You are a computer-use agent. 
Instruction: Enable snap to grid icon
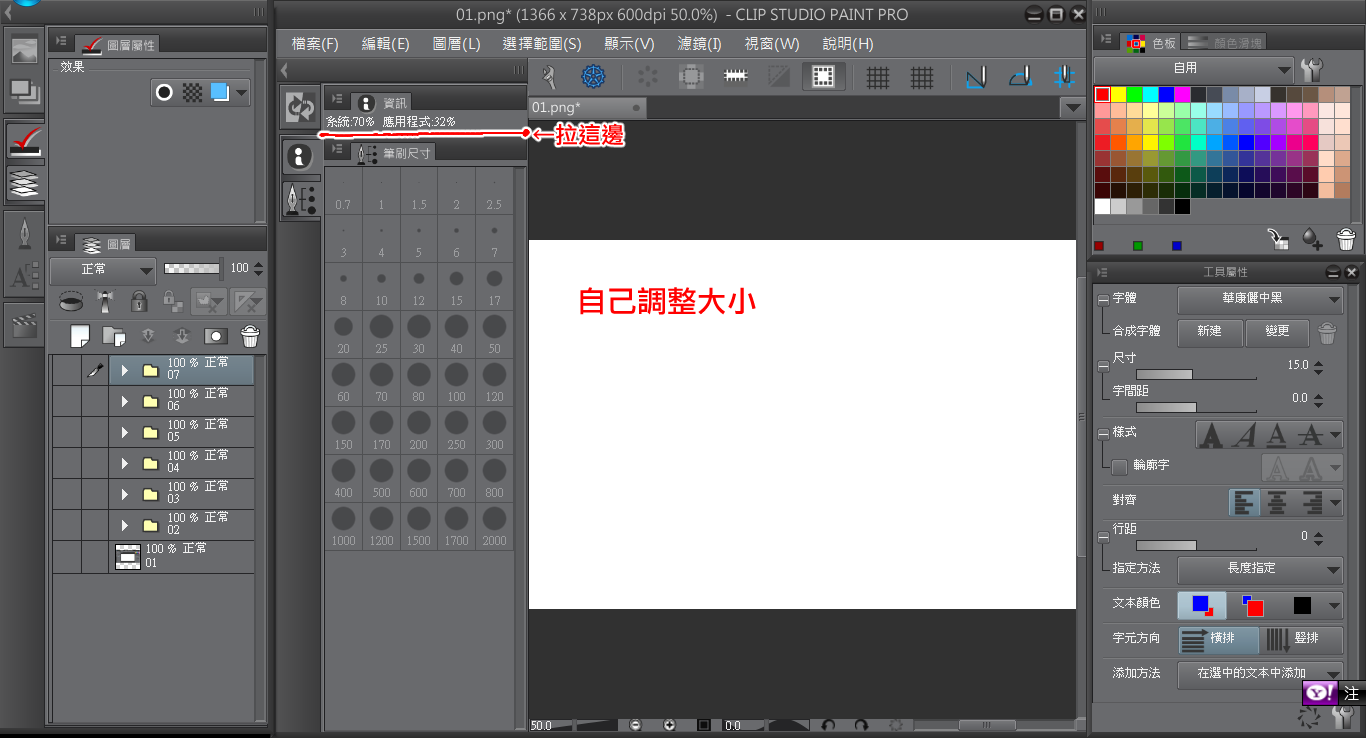[1066, 77]
